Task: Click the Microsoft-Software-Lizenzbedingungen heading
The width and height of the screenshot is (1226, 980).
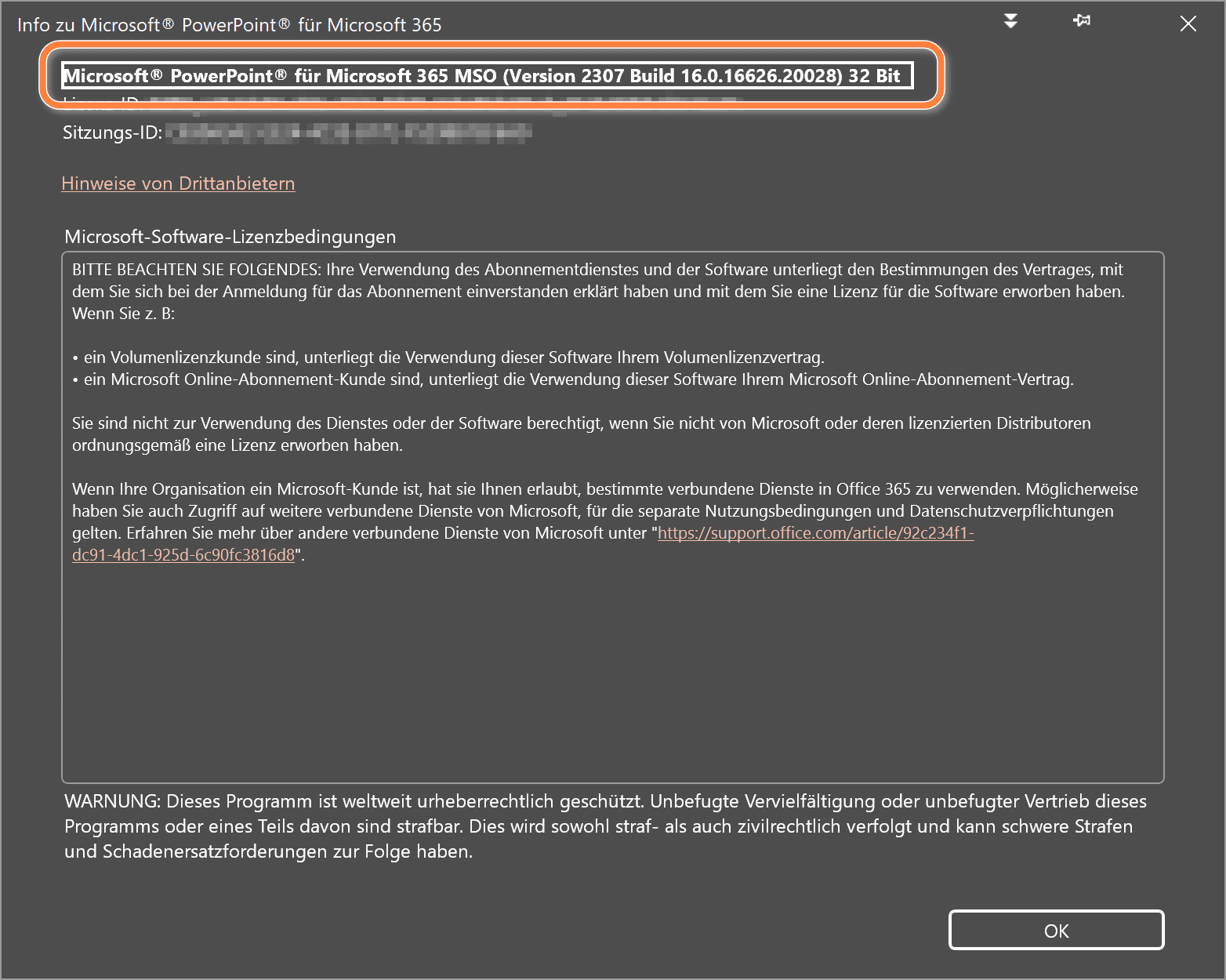Action: point(230,237)
